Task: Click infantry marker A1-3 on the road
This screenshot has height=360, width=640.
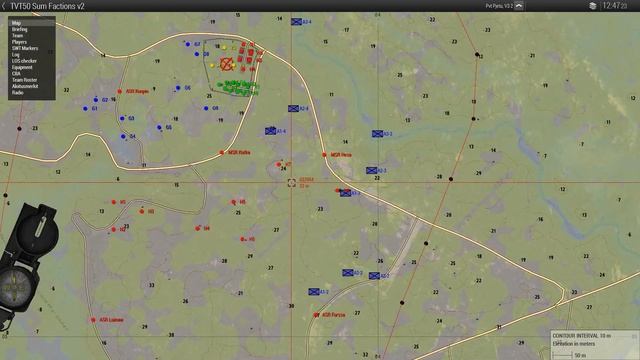Action: tap(345, 193)
